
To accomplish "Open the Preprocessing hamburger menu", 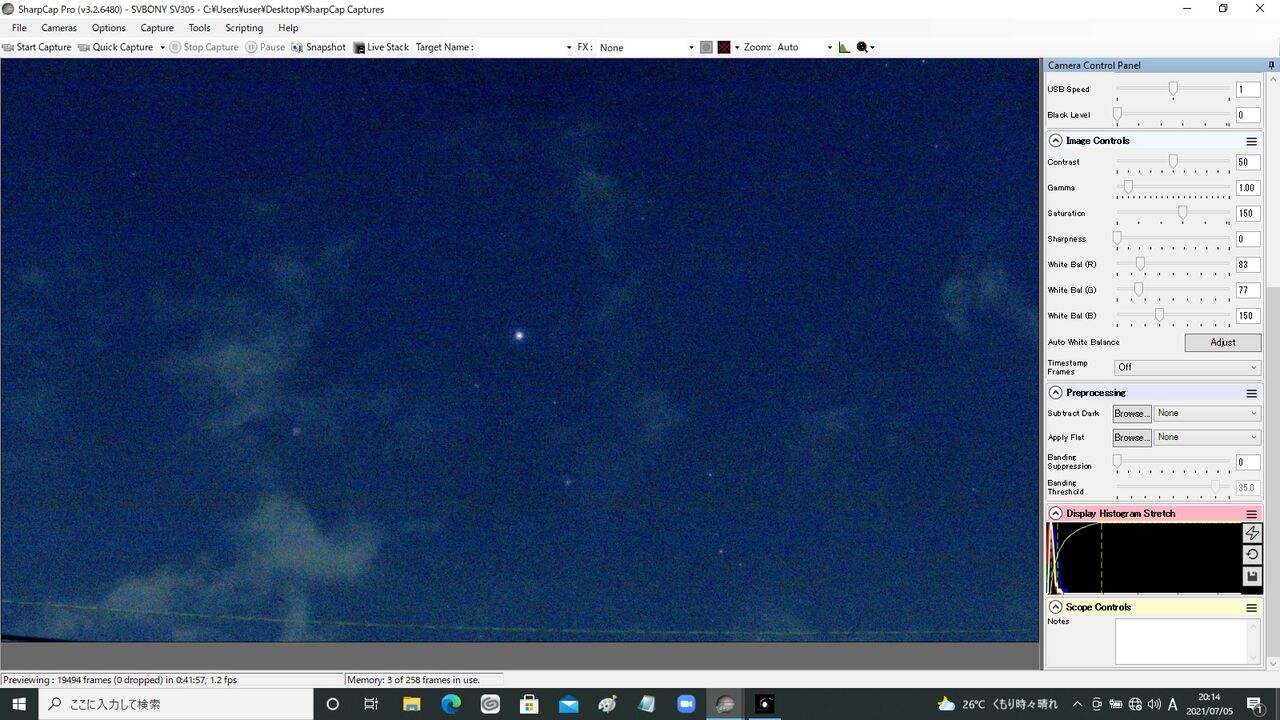I will click(1251, 393).
